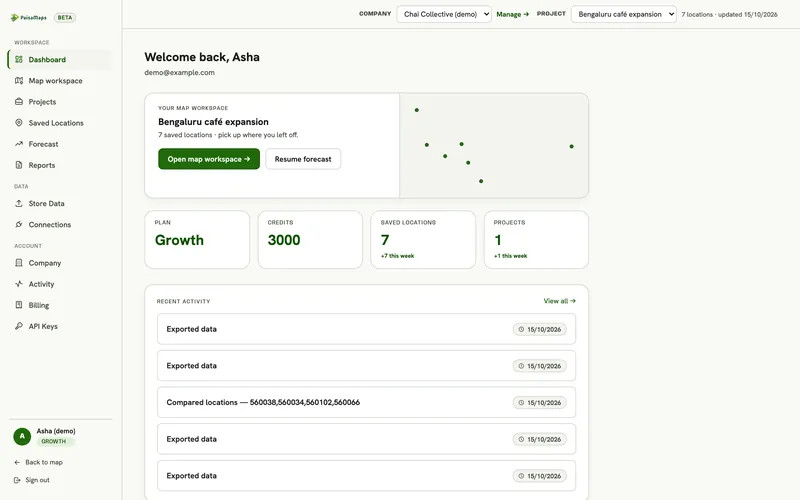Click the BETA badge next to logo
800x500 pixels.
coord(65,17)
